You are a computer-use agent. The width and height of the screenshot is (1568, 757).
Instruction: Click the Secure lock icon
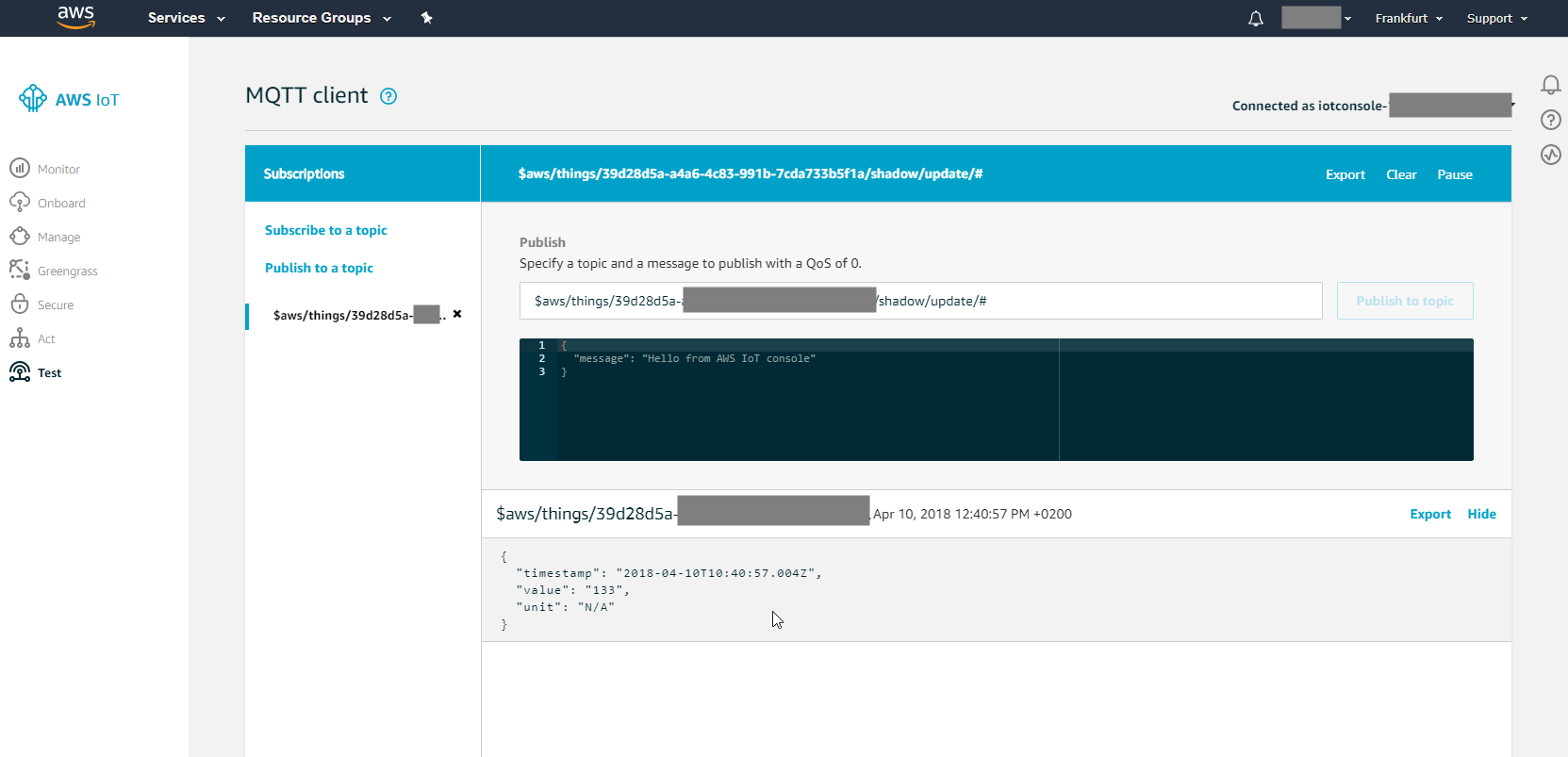[20, 304]
